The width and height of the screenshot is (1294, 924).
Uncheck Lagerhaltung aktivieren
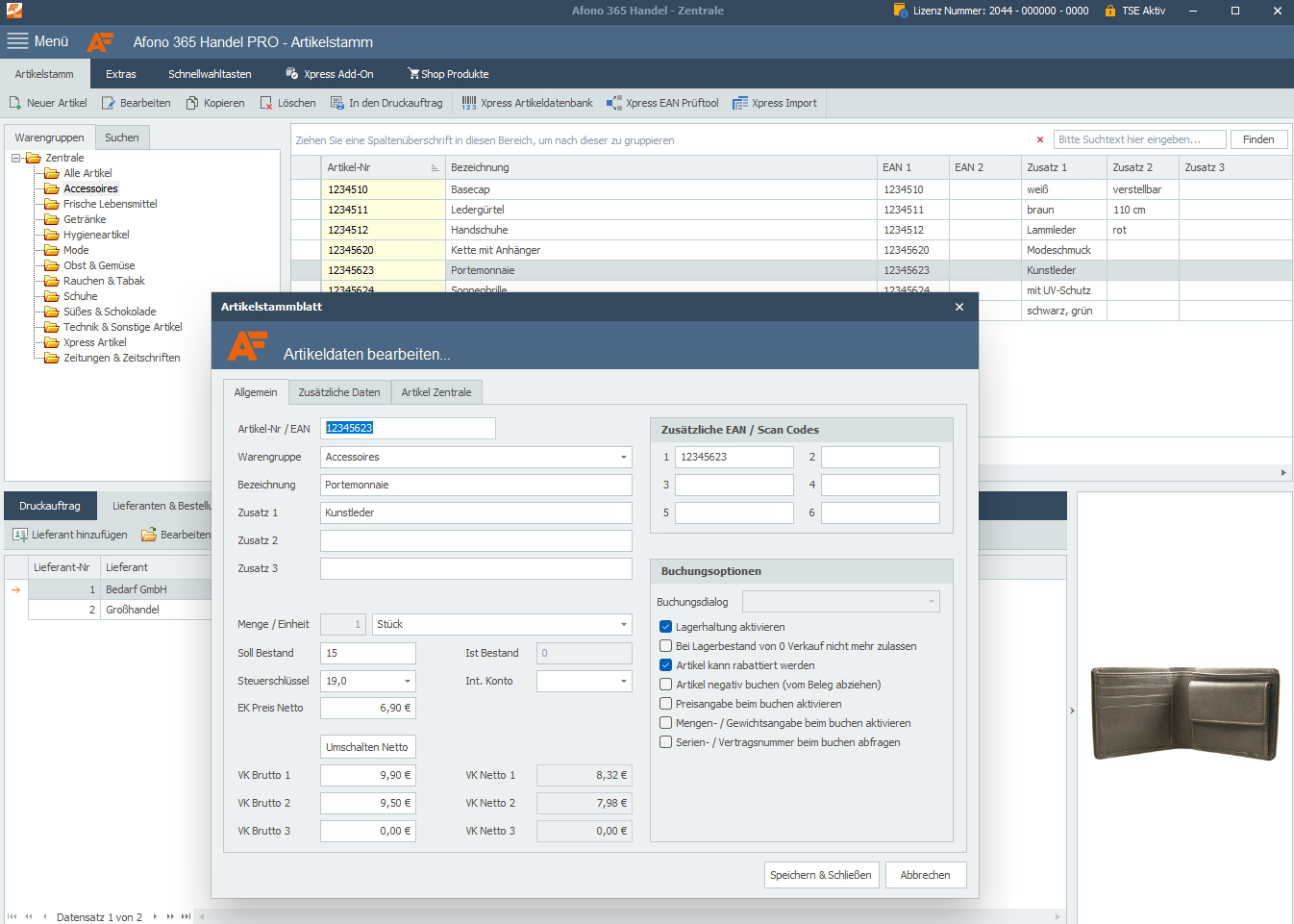coord(665,627)
